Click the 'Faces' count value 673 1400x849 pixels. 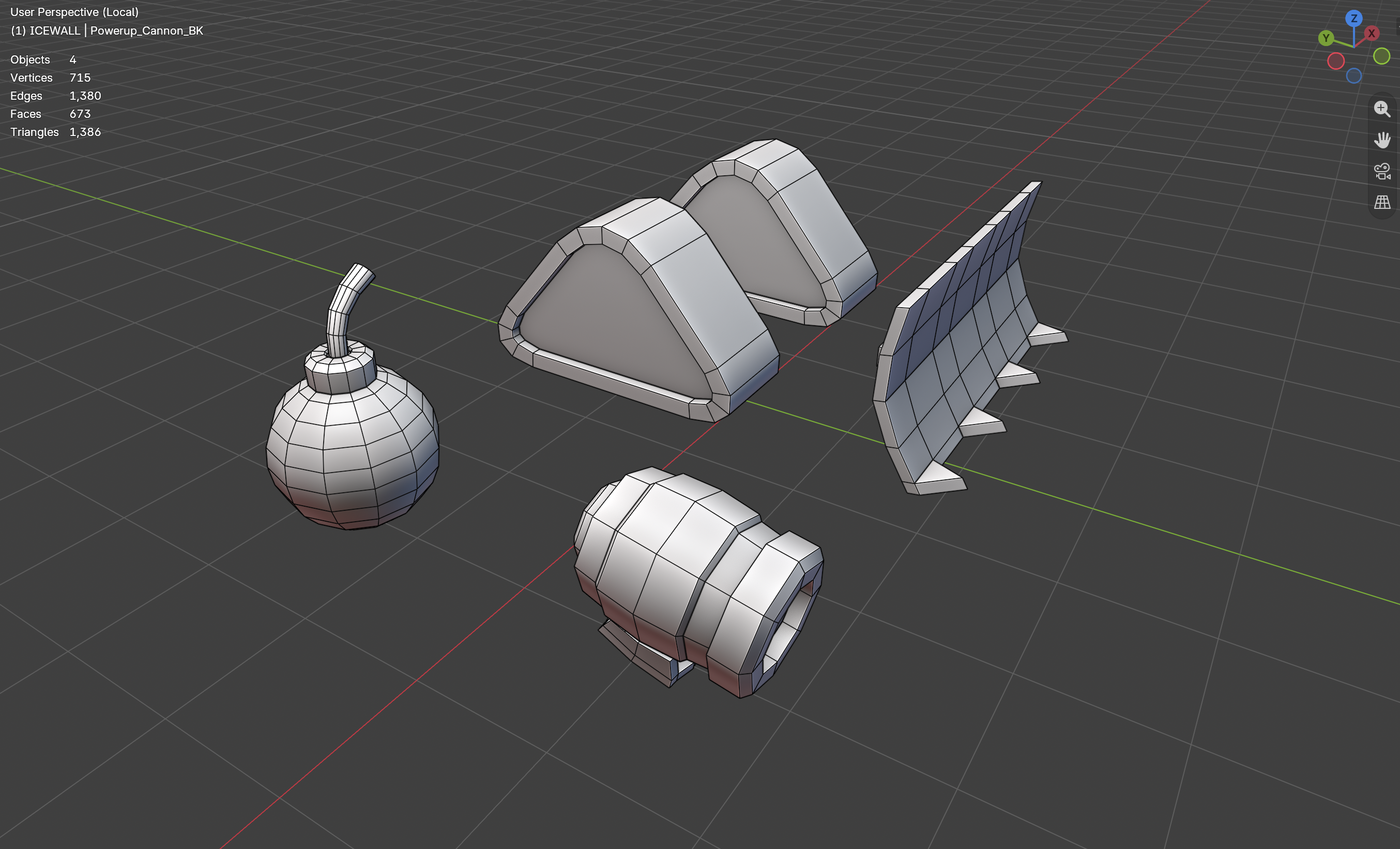click(80, 114)
